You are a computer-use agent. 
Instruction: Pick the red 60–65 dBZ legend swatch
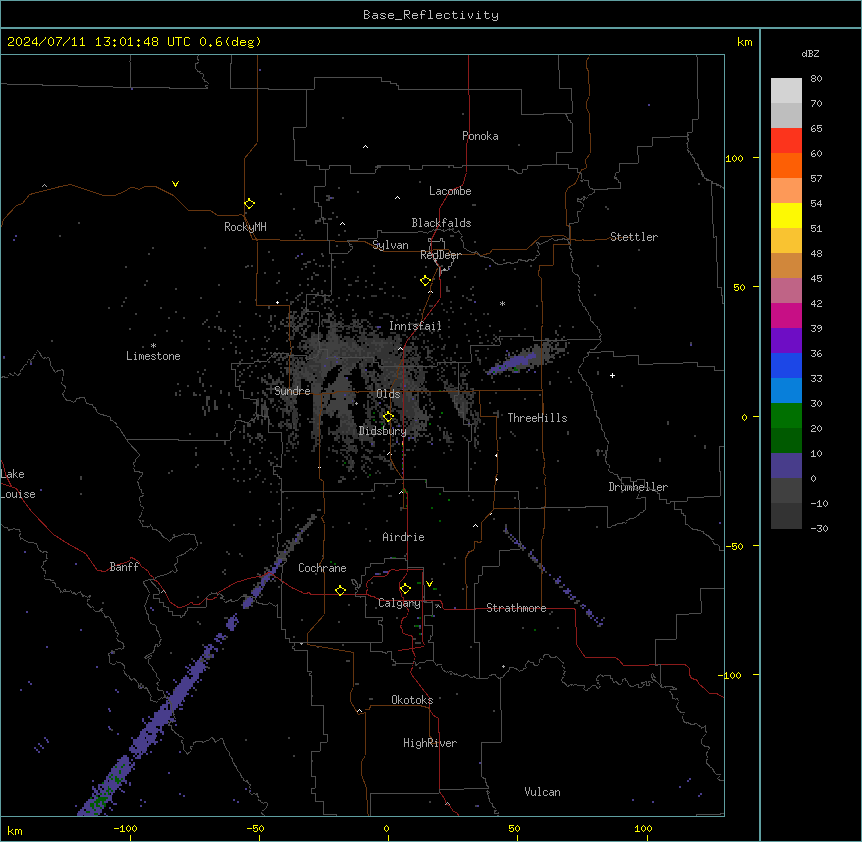point(786,141)
